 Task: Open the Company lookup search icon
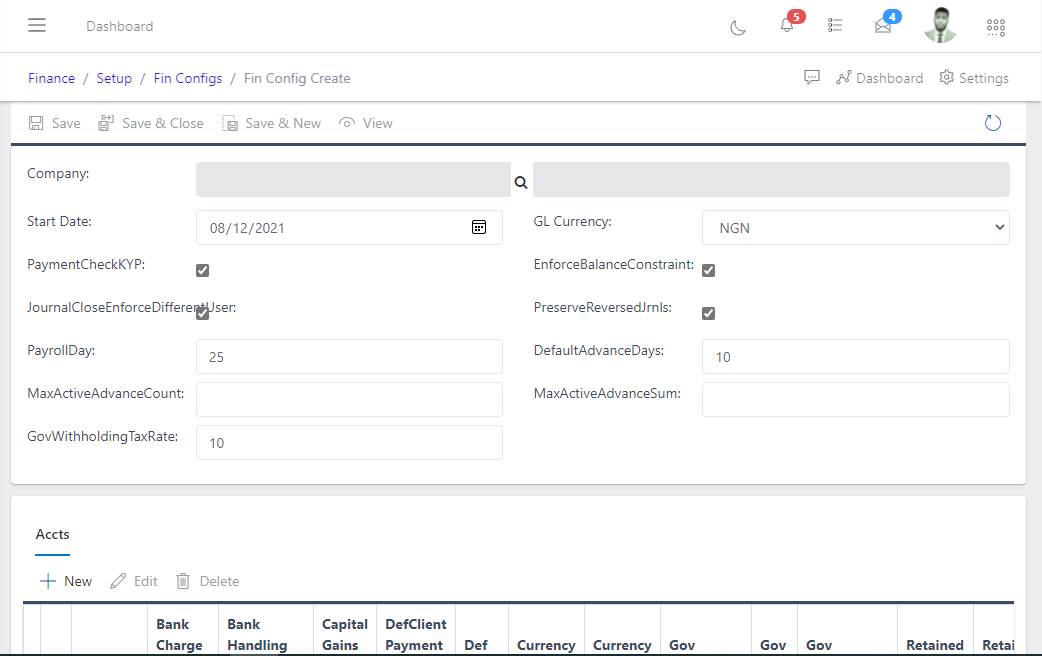pyautogui.click(x=520, y=182)
